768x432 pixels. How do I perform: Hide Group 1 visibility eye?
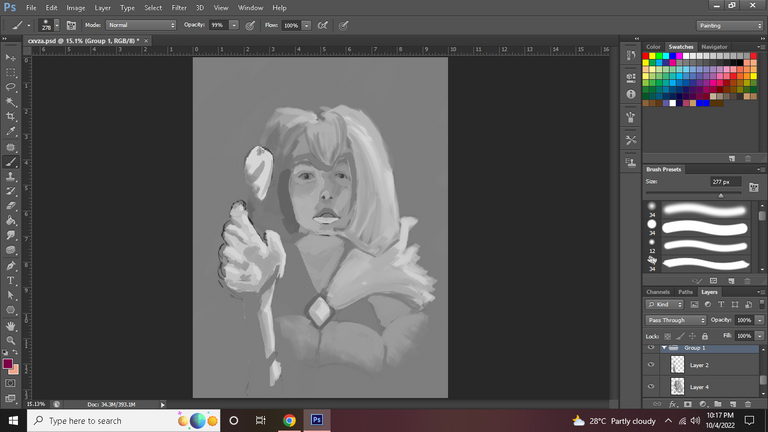coord(651,348)
